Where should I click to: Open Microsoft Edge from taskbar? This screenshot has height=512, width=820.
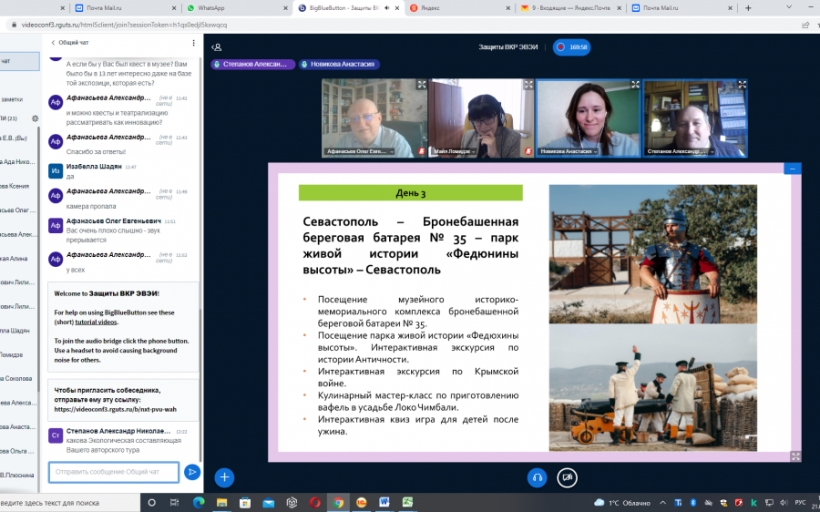pyautogui.click(x=198, y=503)
